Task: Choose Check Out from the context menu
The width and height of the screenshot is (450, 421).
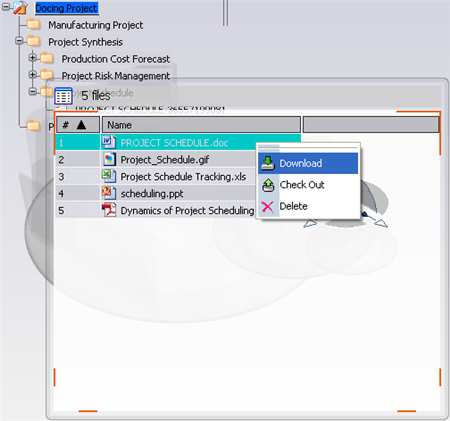Action: [308, 185]
